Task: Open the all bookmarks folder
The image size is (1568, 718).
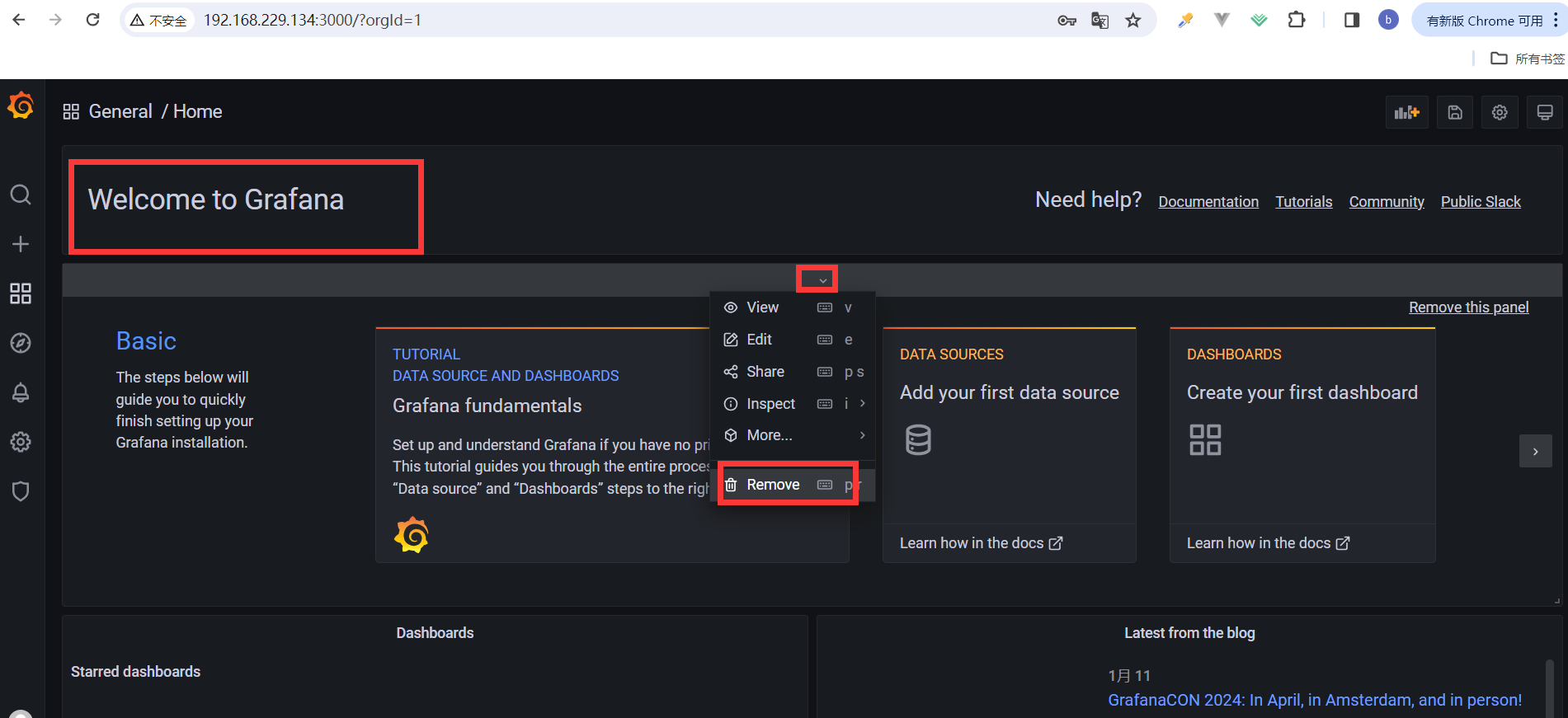Action: click(1528, 59)
